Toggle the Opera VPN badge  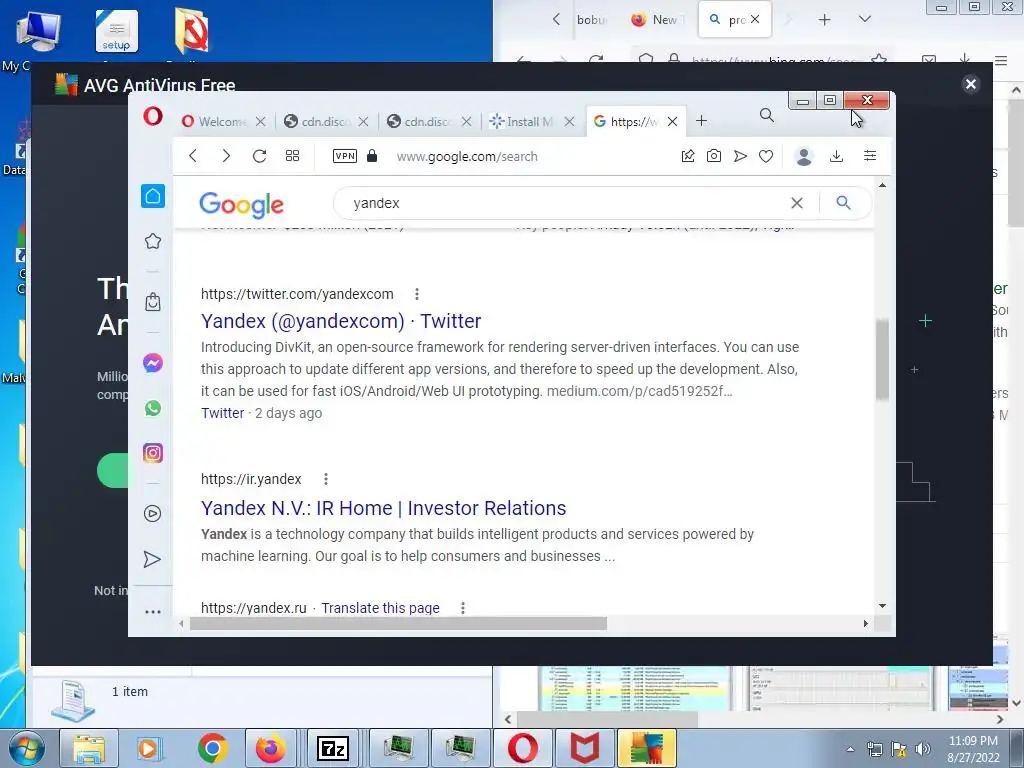click(345, 156)
